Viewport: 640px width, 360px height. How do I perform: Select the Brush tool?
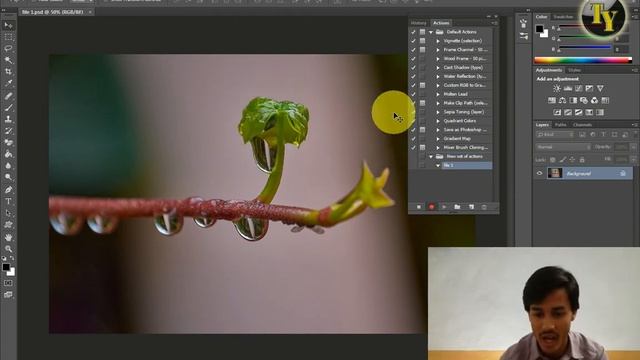tap(8, 108)
